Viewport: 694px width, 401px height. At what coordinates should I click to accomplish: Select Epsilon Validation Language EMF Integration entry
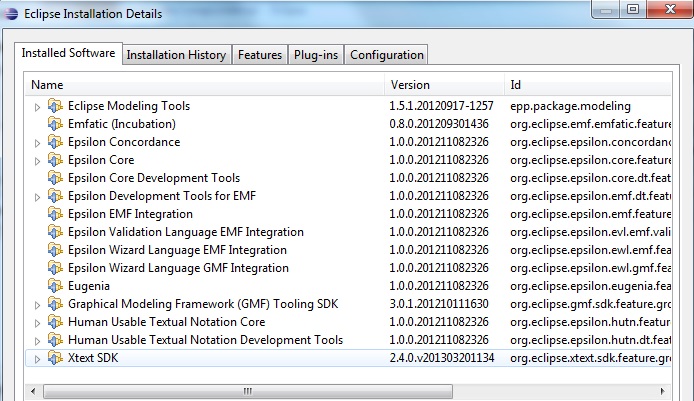click(186, 232)
